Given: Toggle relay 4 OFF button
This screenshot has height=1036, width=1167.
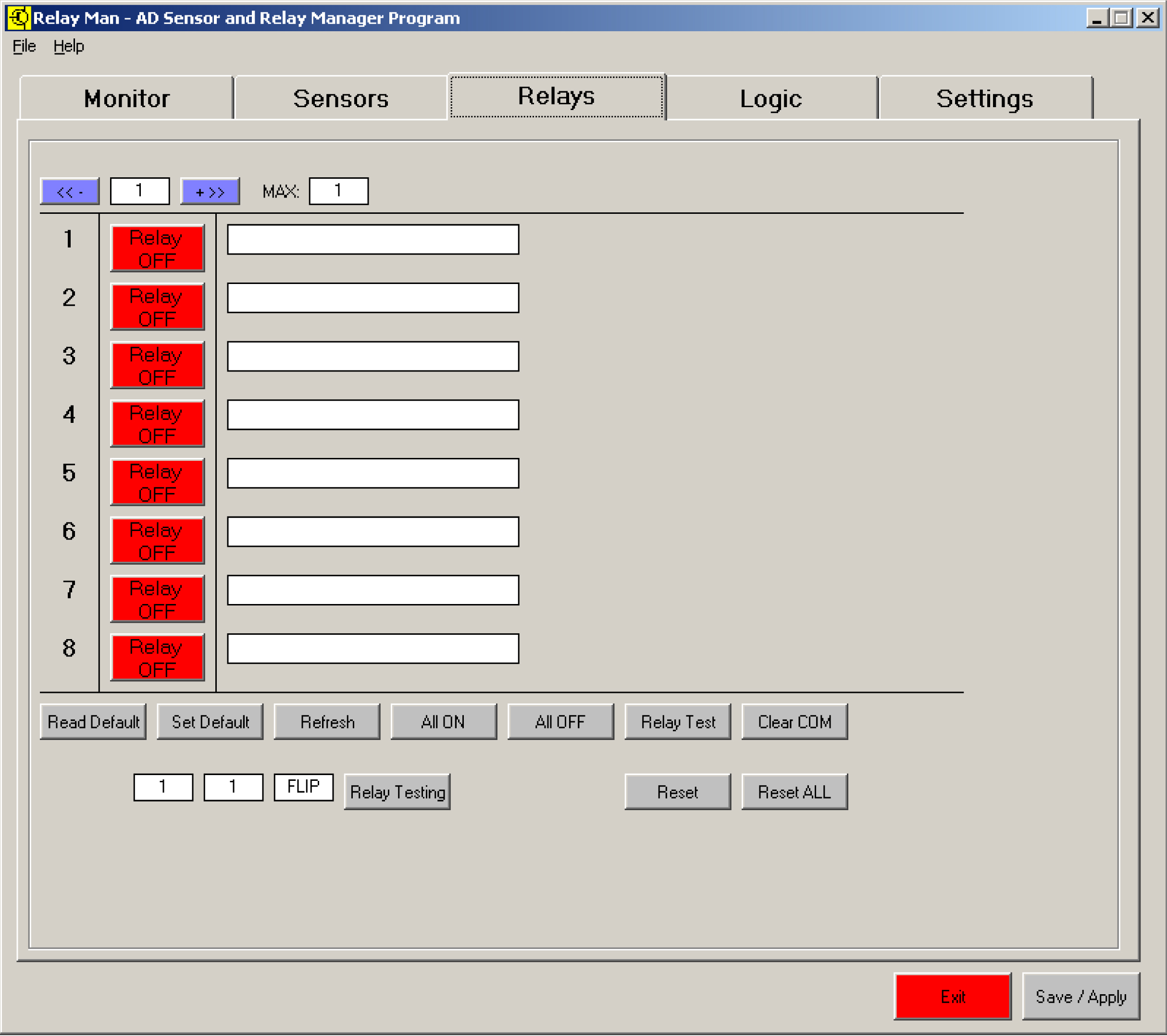Looking at the screenshot, I should pyautogui.click(x=157, y=423).
